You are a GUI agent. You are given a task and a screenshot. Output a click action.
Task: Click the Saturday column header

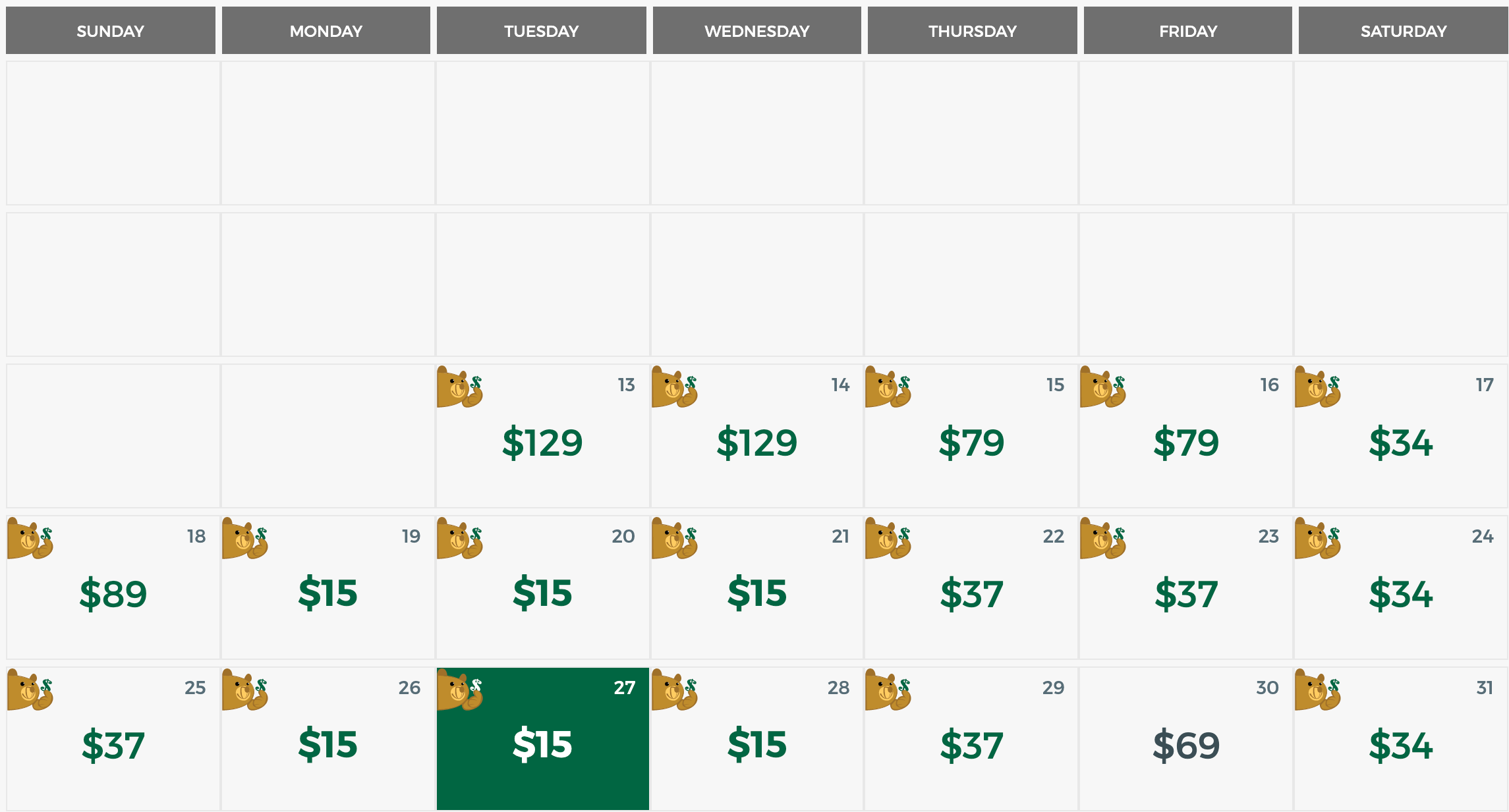1404,31
